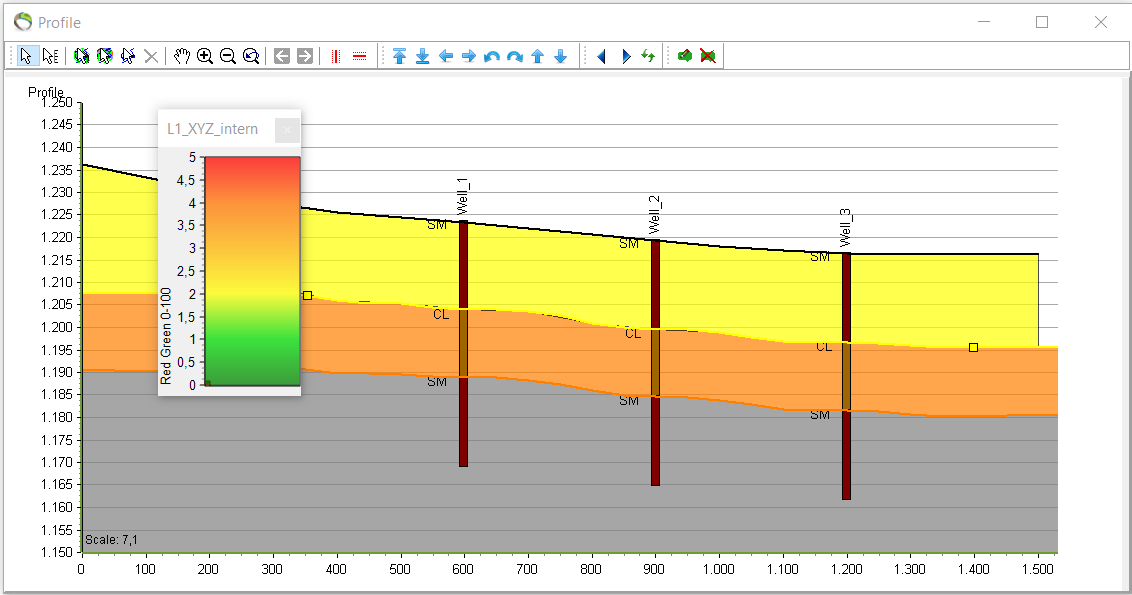Click the red top of color scale
Viewport: 1132px width, 595px height.
tap(253, 164)
